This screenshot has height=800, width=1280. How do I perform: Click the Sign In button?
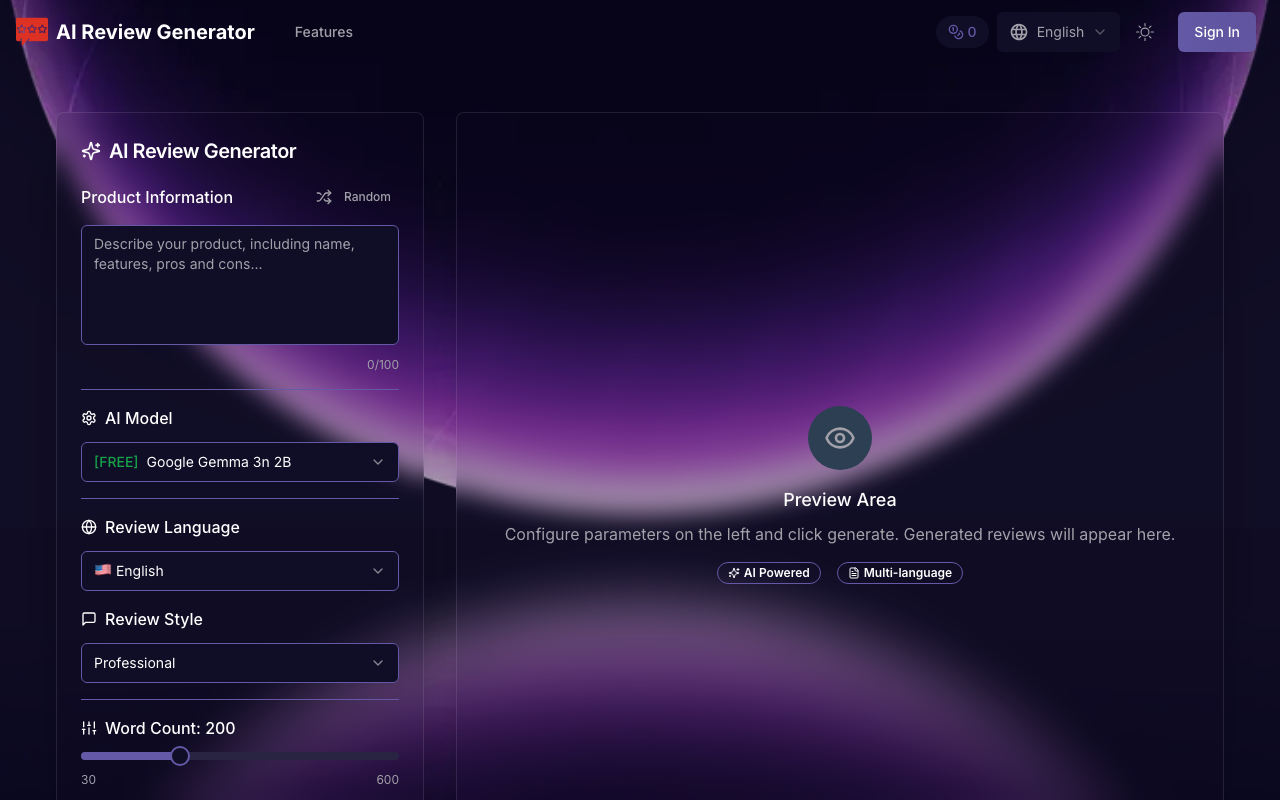[1216, 32]
